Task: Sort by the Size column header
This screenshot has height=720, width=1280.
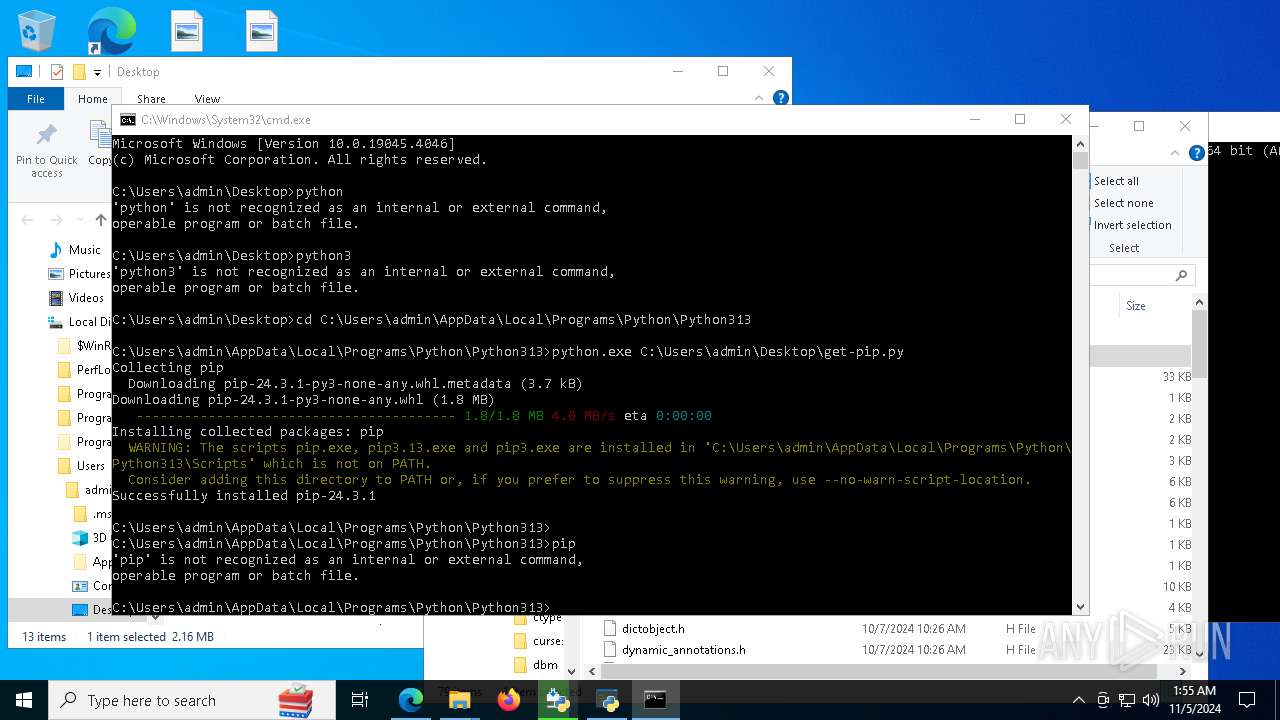Action: tap(1136, 306)
